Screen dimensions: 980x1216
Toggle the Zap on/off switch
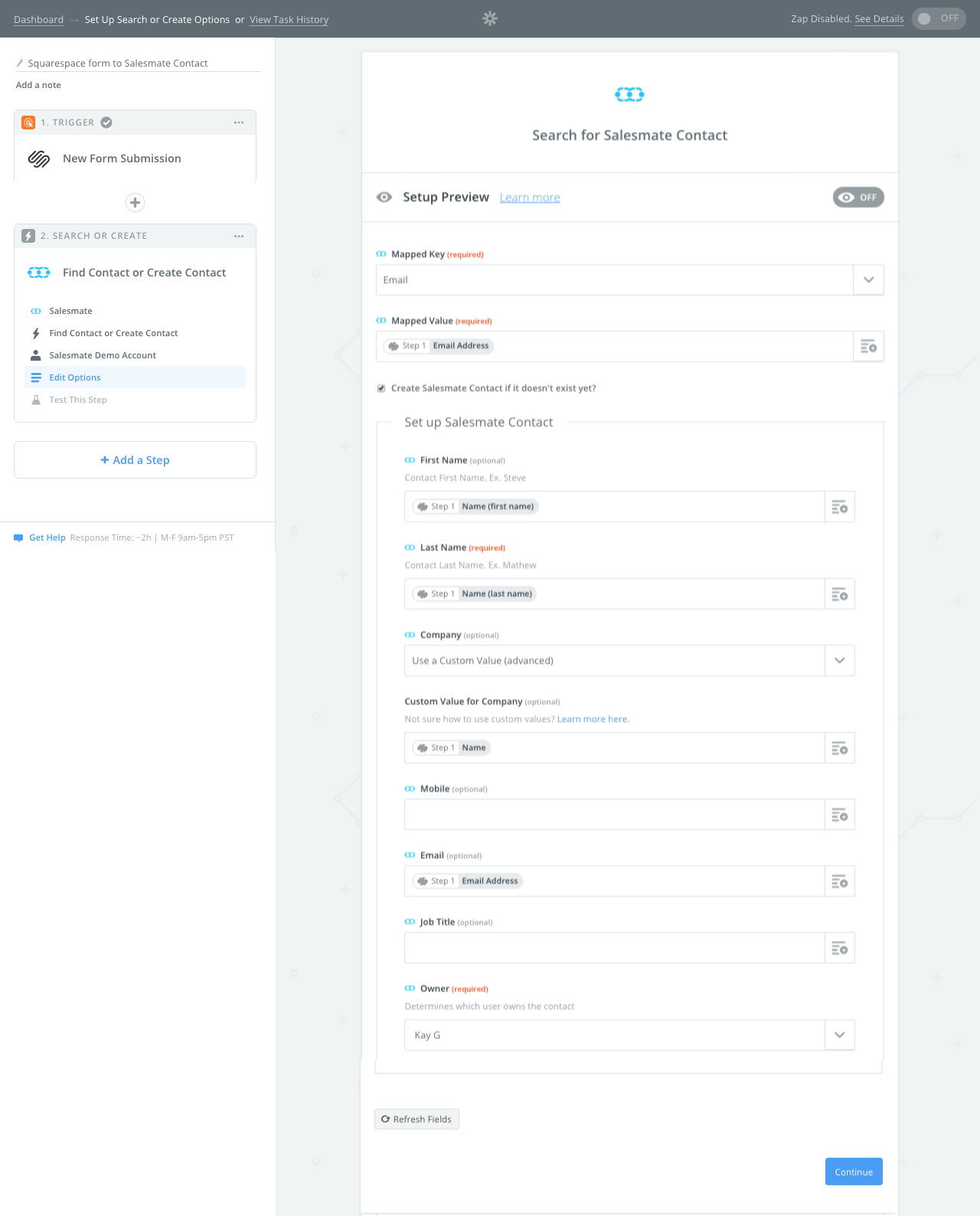click(x=939, y=18)
